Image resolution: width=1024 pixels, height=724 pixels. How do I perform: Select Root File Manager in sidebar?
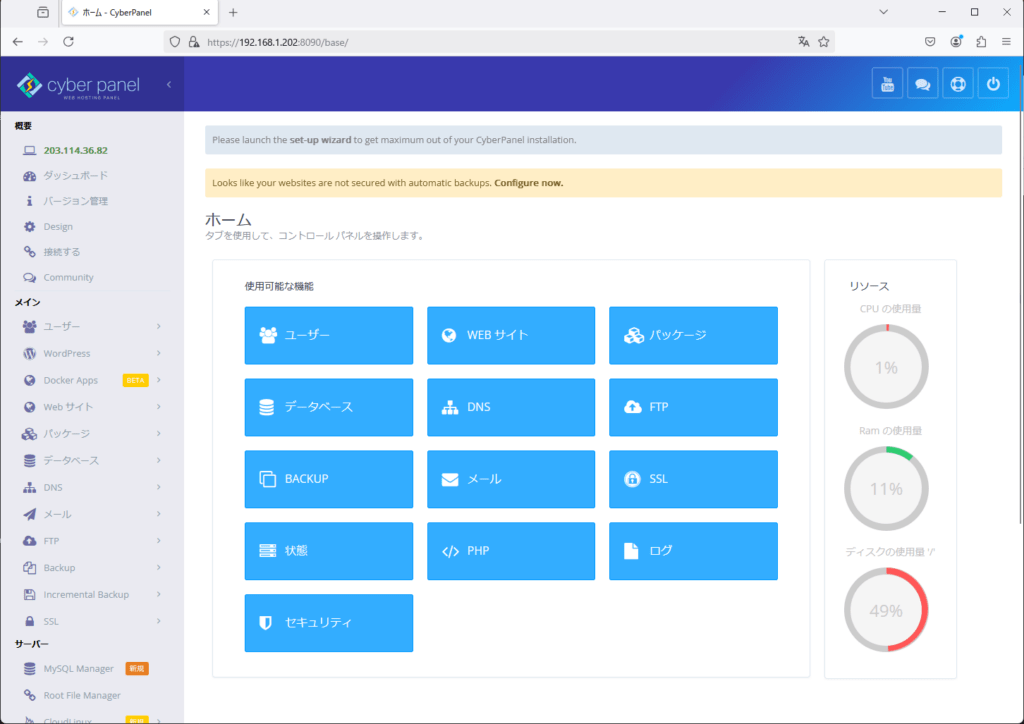click(x=82, y=695)
